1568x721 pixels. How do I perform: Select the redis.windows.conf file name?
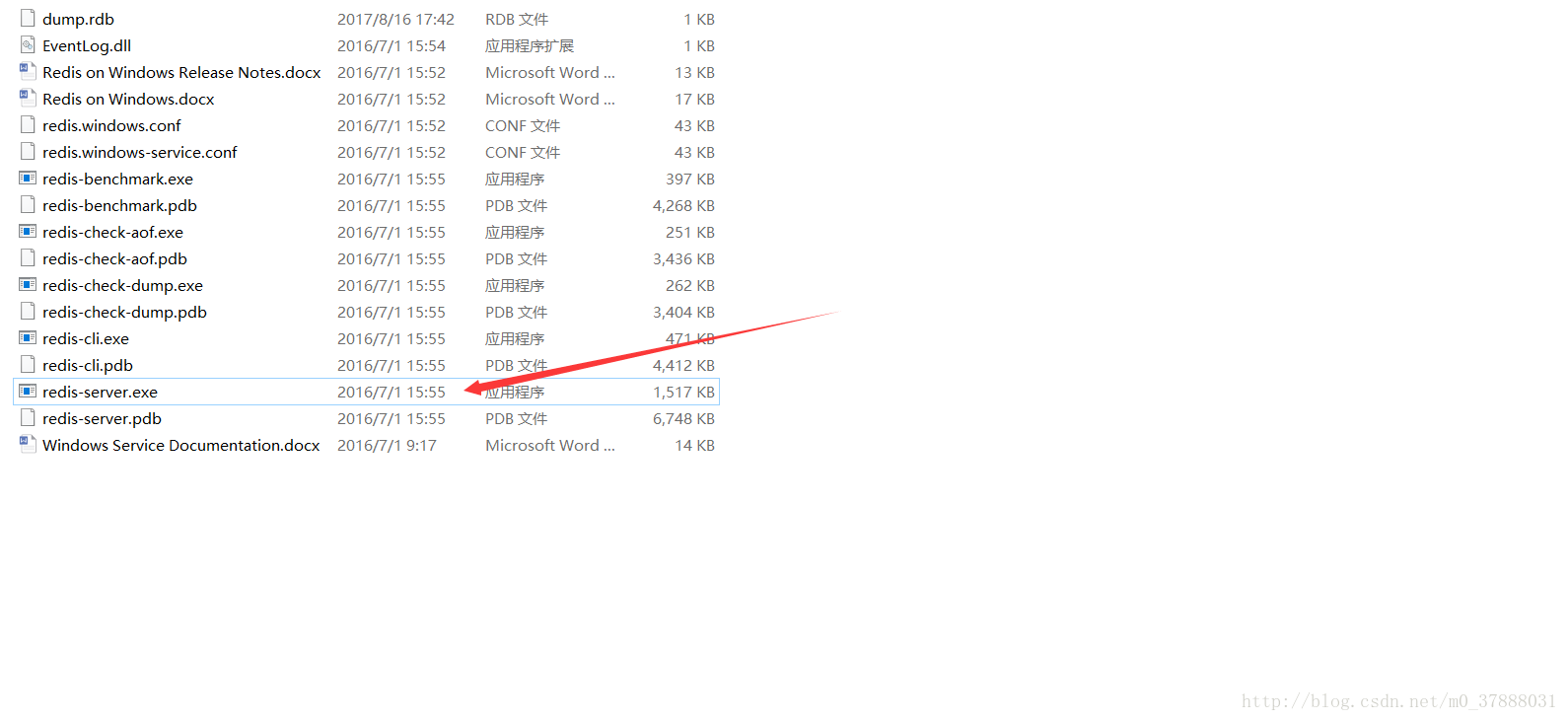click(111, 126)
